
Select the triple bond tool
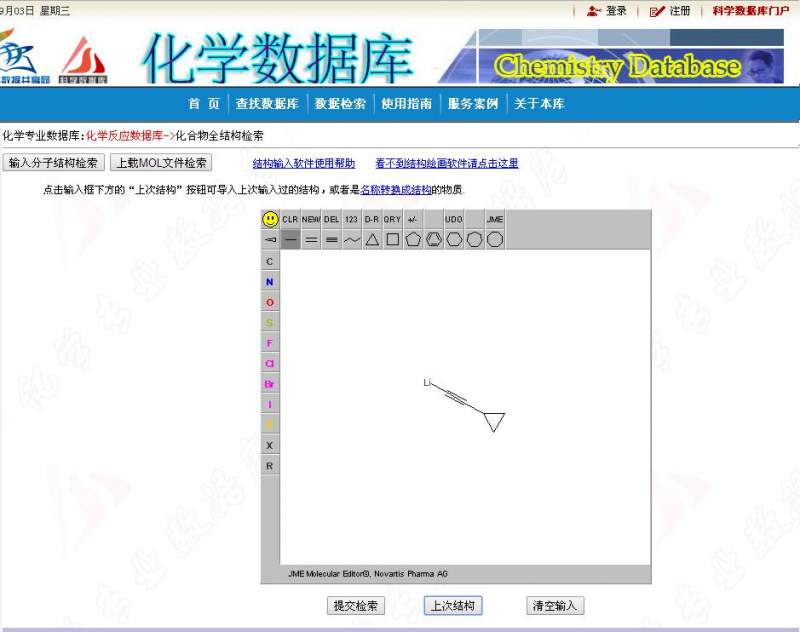331,239
